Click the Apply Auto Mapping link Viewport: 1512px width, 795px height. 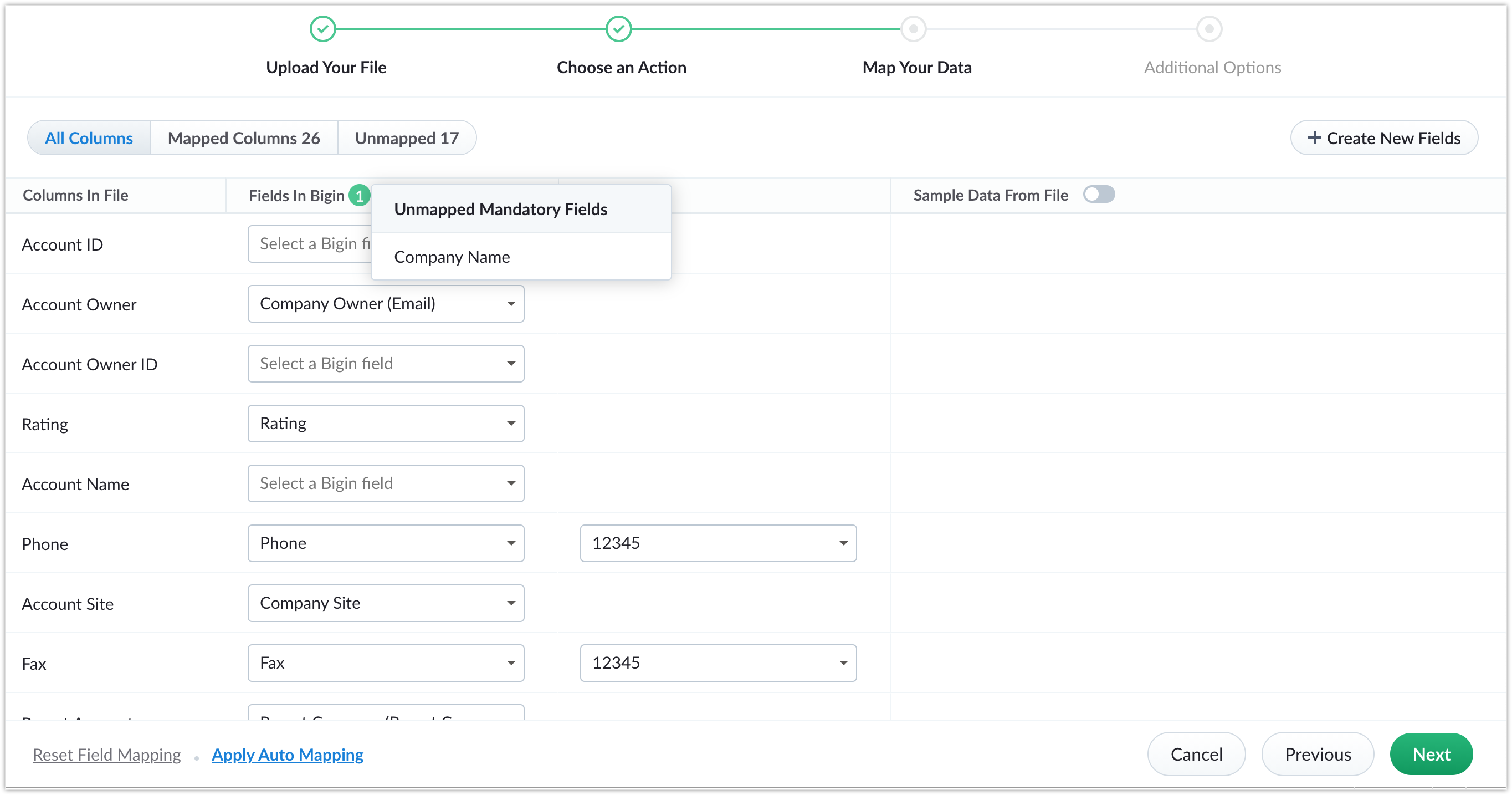point(288,755)
